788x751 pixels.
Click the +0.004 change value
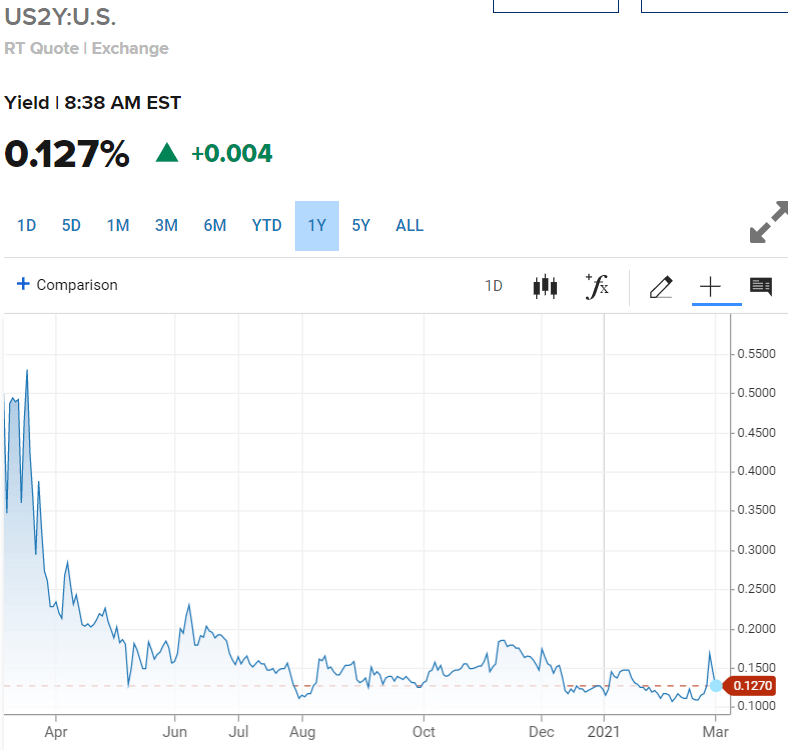[232, 153]
